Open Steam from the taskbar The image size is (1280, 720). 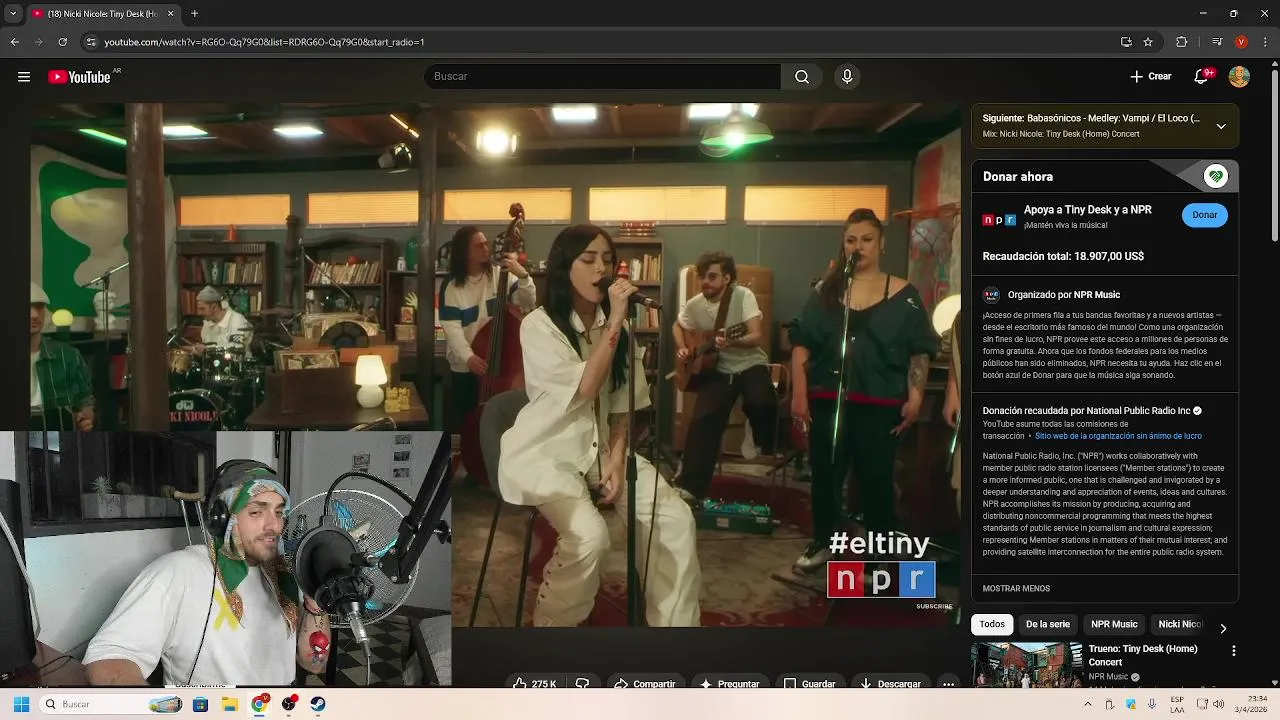click(x=318, y=704)
